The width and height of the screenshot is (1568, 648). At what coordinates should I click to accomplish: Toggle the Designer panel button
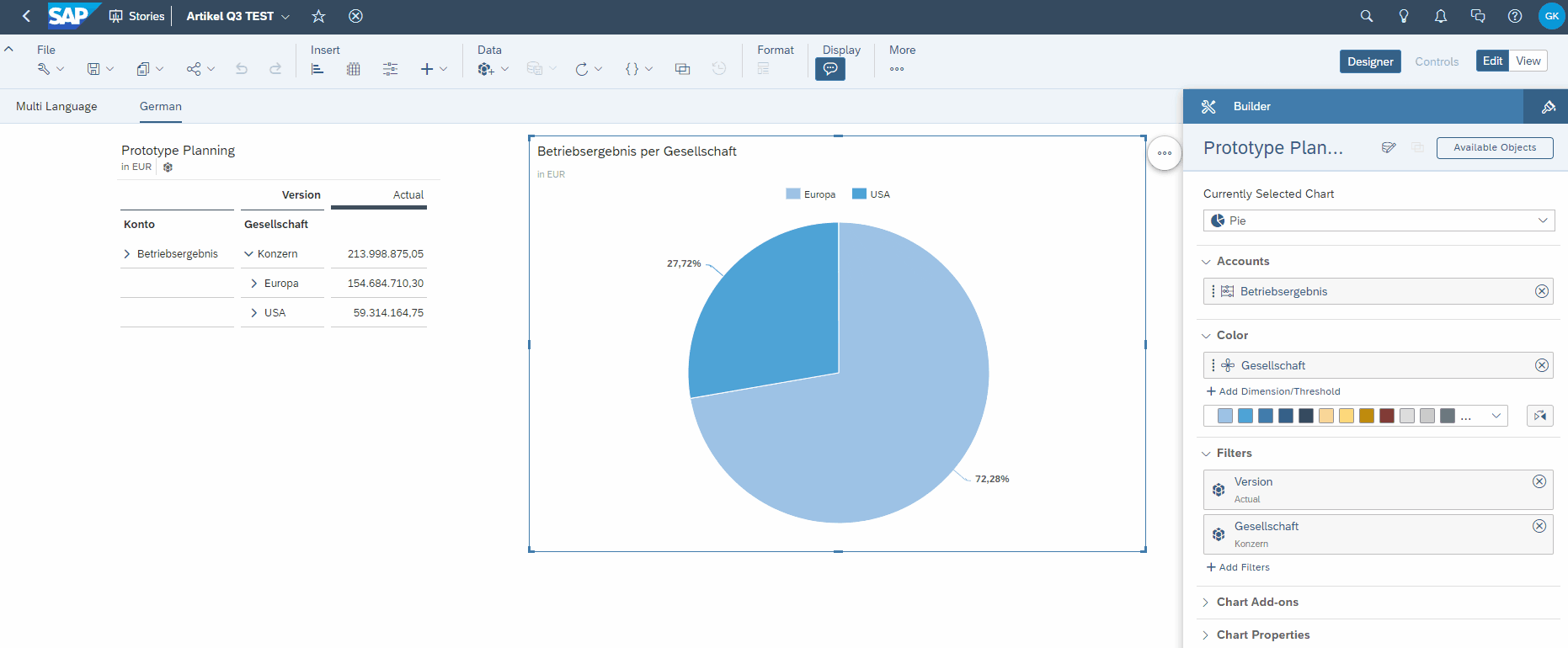(1369, 61)
